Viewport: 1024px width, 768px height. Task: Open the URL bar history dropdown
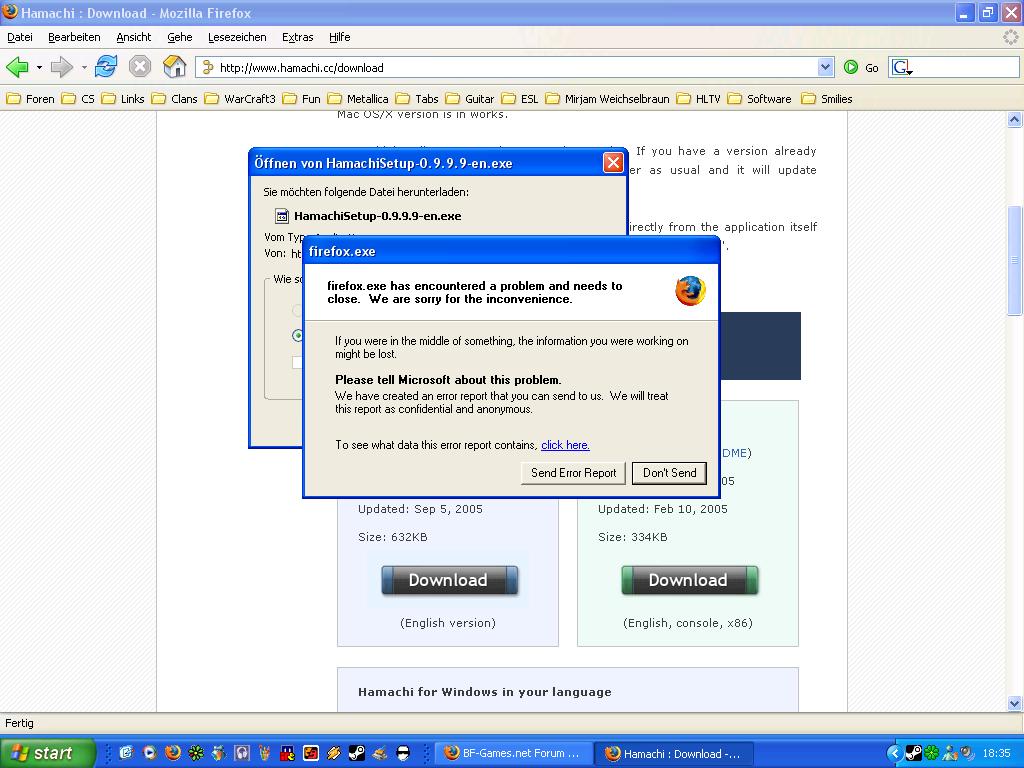point(825,67)
